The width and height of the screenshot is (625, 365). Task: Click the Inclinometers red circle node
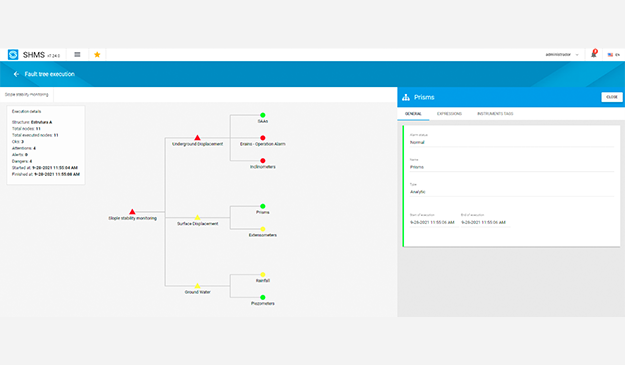(x=263, y=161)
